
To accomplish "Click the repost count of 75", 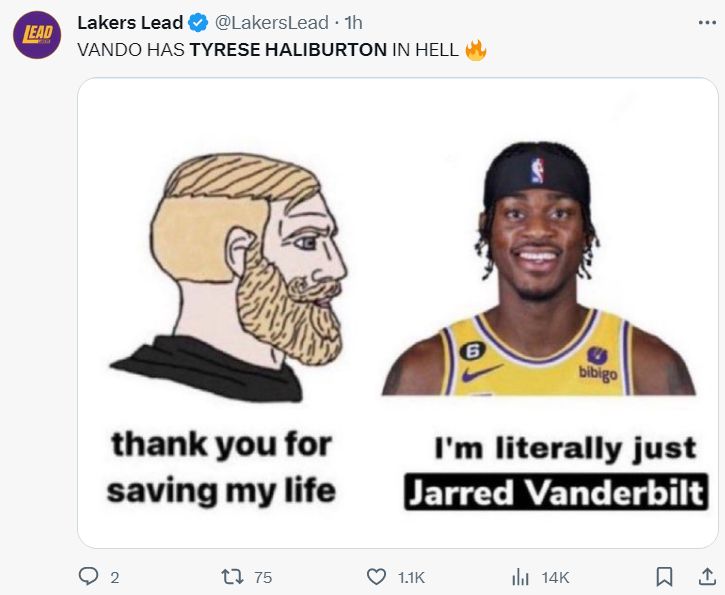I will coord(263,577).
